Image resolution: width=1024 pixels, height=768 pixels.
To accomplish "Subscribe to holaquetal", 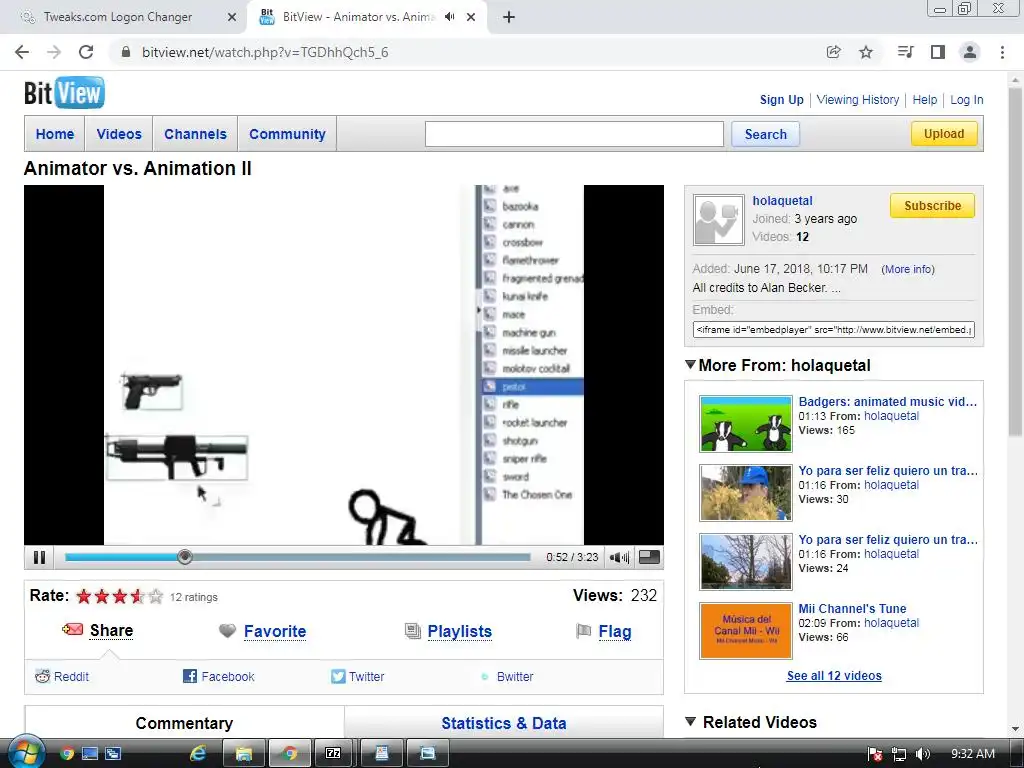I will tap(932, 206).
